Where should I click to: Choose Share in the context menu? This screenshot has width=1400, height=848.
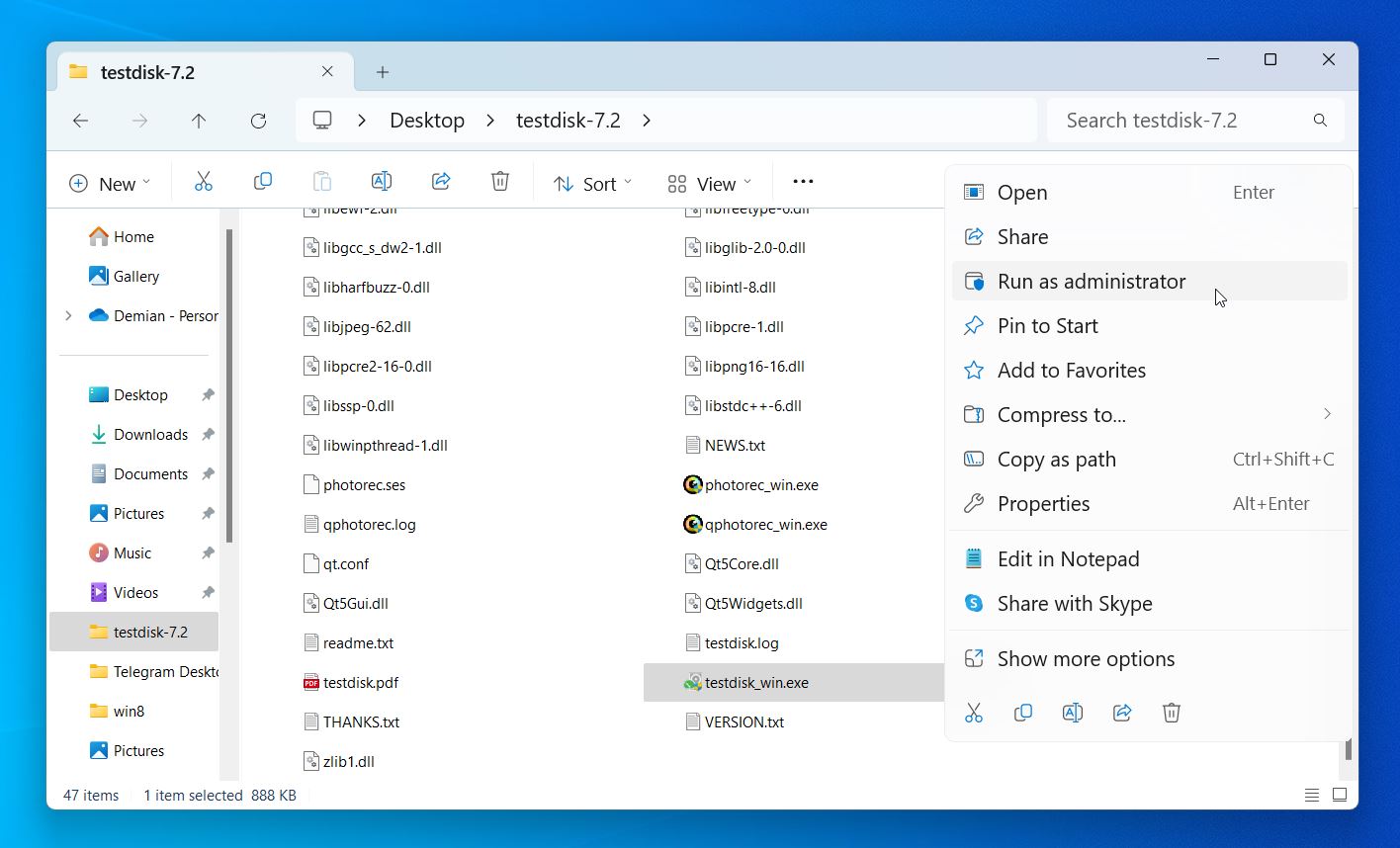1150,237
